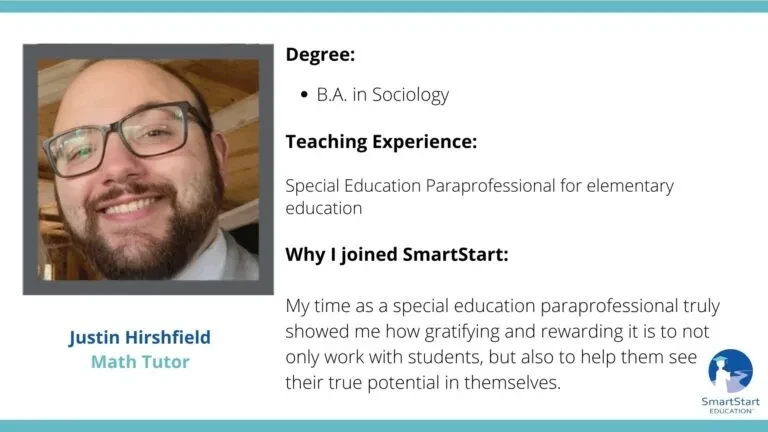Select the small EDUCATION text under SmartStart
768x432 pixels.
pyautogui.click(x=731, y=411)
